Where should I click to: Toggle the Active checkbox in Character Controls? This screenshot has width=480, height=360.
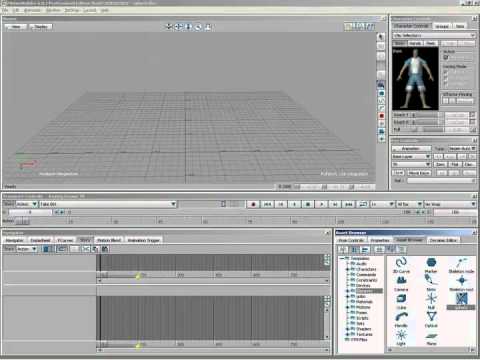click(x=446, y=58)
